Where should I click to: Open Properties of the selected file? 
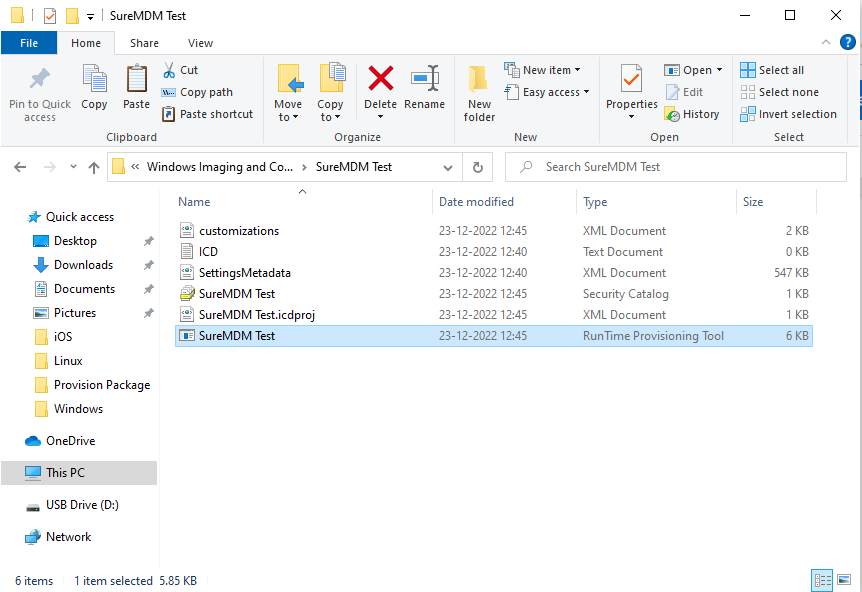tap(631, 79)
